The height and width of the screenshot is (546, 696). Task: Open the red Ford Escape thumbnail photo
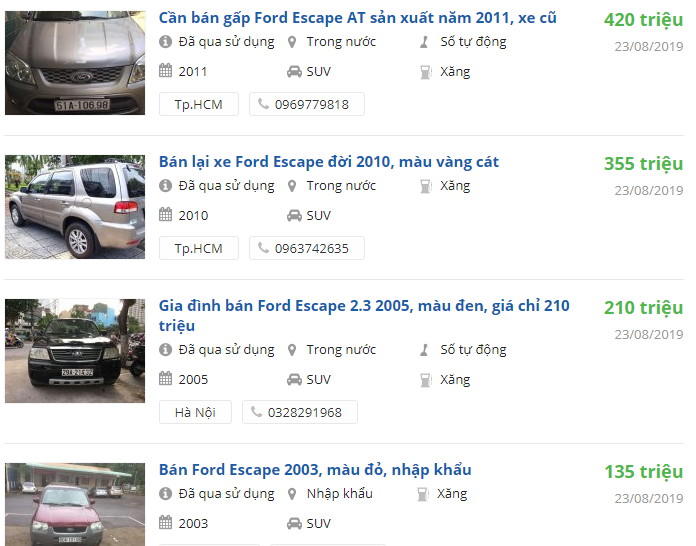[x=75, y=504]
